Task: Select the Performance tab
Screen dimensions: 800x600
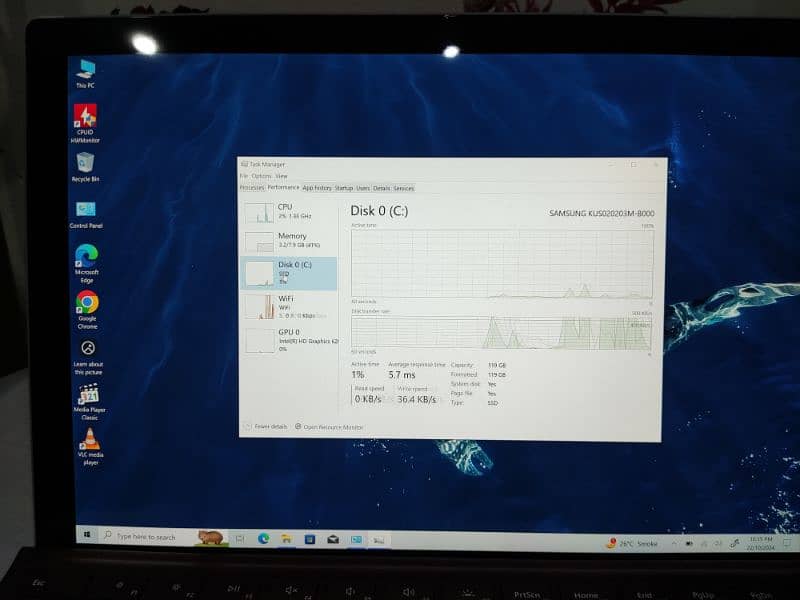Action: [283, 187]
